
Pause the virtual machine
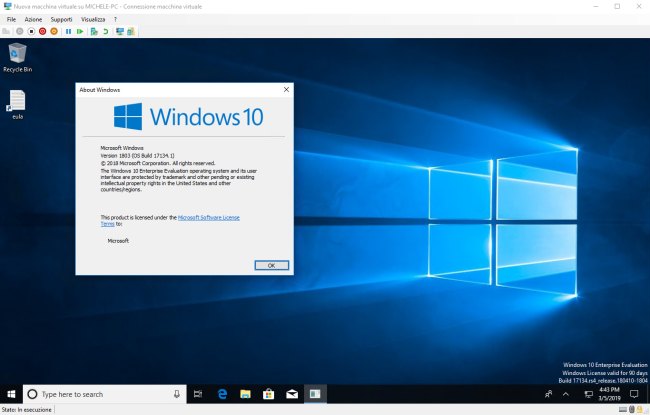[x=68, y=32]
